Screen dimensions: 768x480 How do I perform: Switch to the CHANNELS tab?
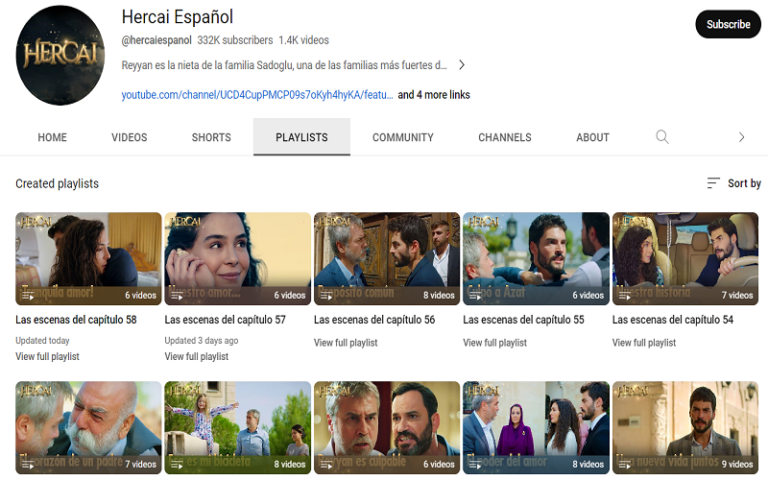tap(505, 138)
